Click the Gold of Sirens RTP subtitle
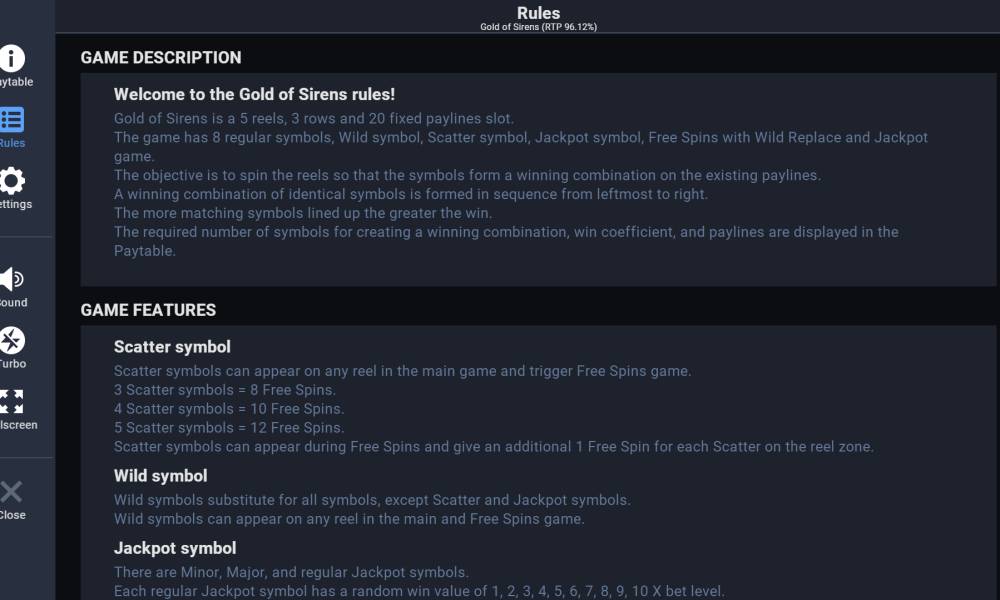The image size is (1000, 600). pyautogui.click(x=538, y=27)
